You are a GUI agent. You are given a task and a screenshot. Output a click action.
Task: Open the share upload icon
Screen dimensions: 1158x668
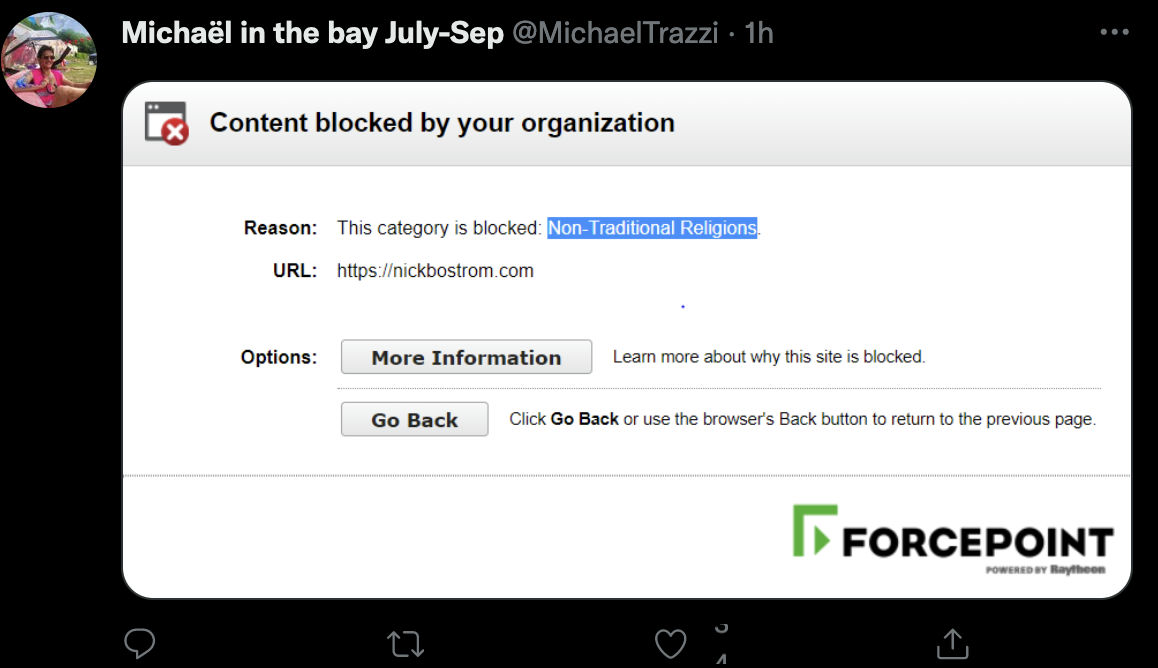(953, 643)
